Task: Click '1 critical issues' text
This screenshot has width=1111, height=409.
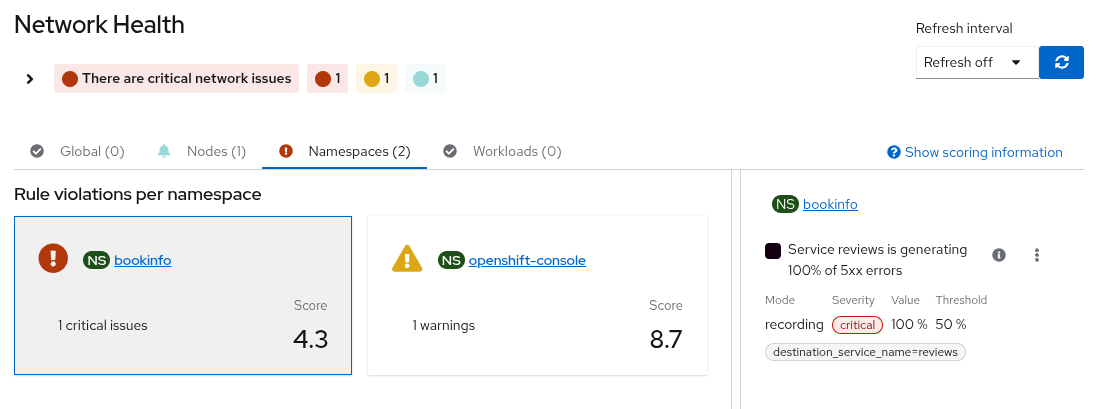Action: pyautogui.click(x=103, y=325)
